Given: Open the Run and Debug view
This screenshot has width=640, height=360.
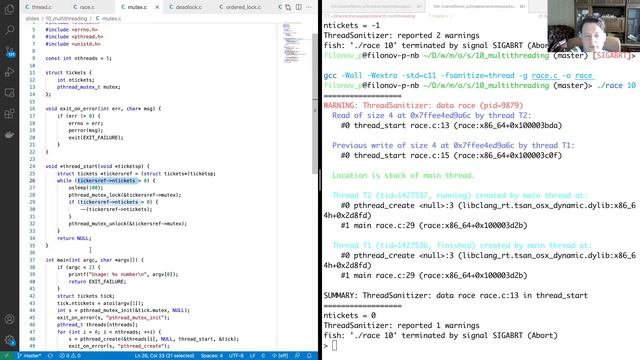Looking at the screenshot, I should tap(9, 72).
